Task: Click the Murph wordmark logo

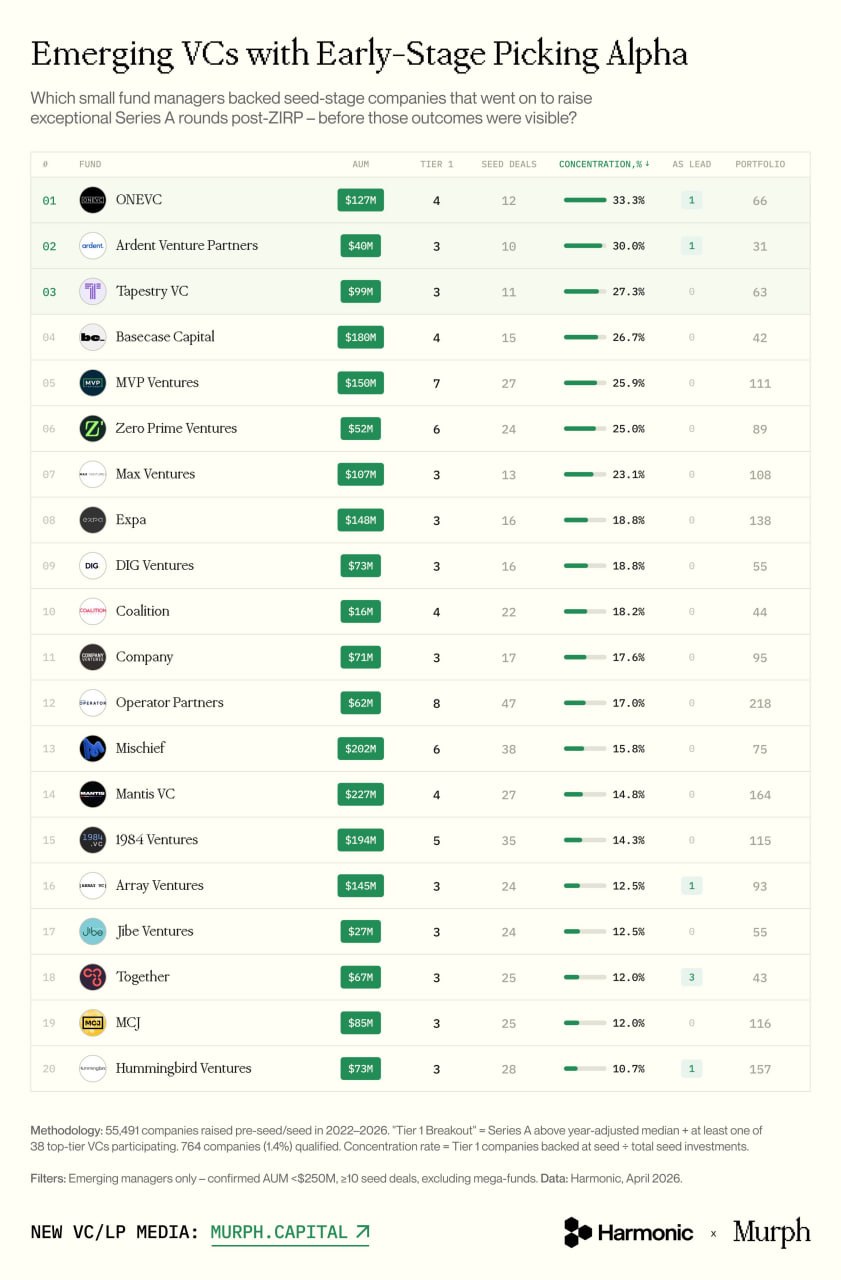Action: coord(771,1232)
